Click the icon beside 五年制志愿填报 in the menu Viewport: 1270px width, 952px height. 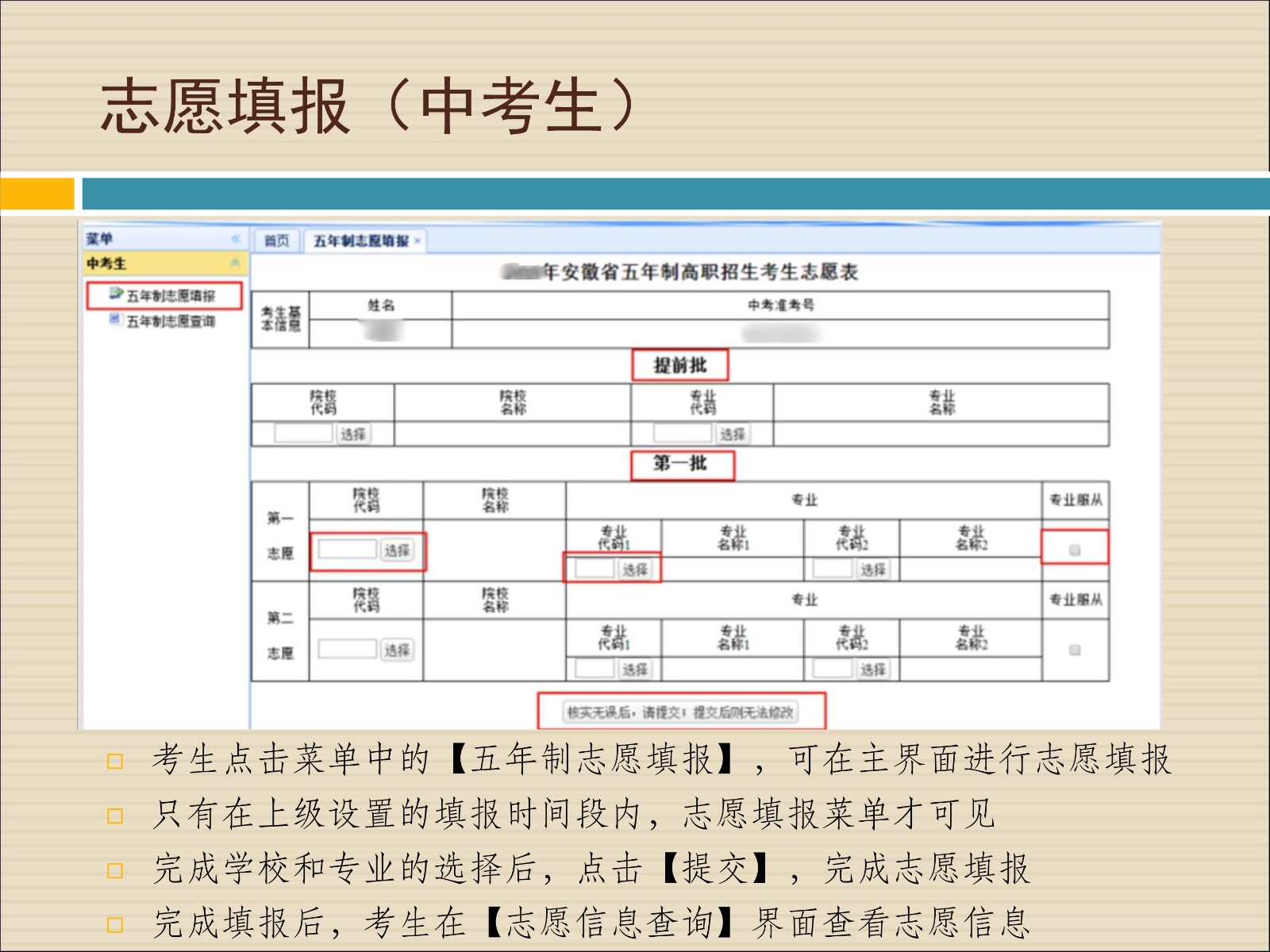(x=116, y=294)
